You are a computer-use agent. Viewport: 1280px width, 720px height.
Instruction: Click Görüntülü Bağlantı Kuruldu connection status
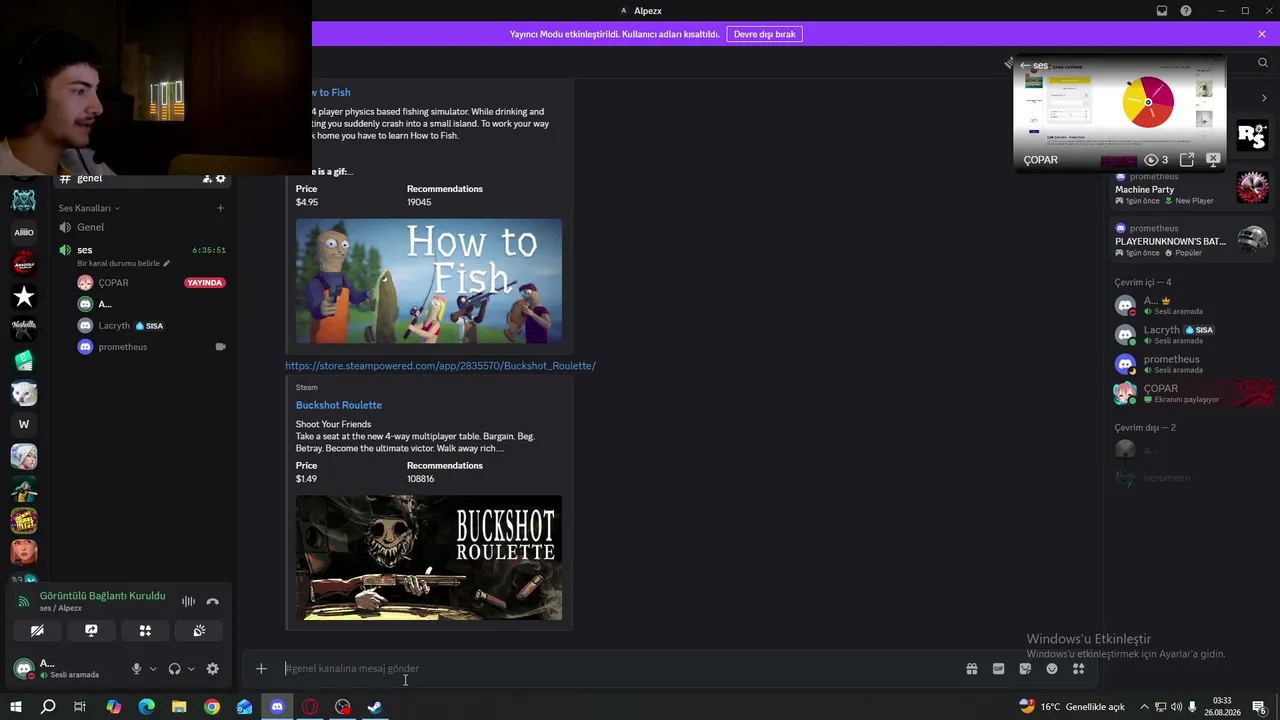pyautogui.click(x=102, y=596)
